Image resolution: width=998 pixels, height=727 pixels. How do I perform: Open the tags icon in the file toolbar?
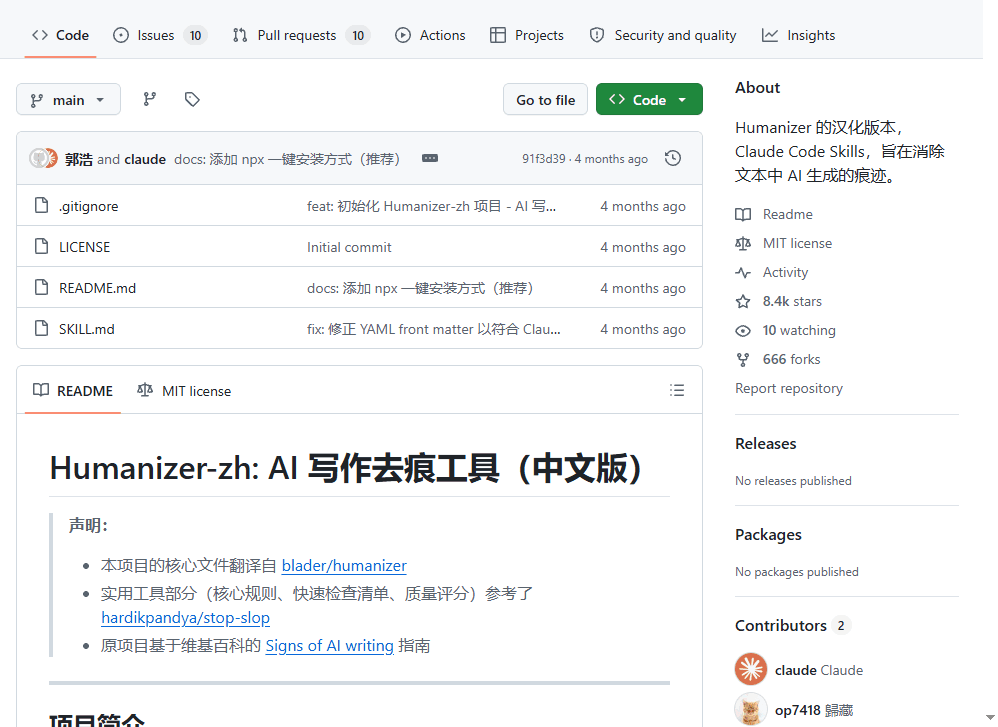(192, 99)
